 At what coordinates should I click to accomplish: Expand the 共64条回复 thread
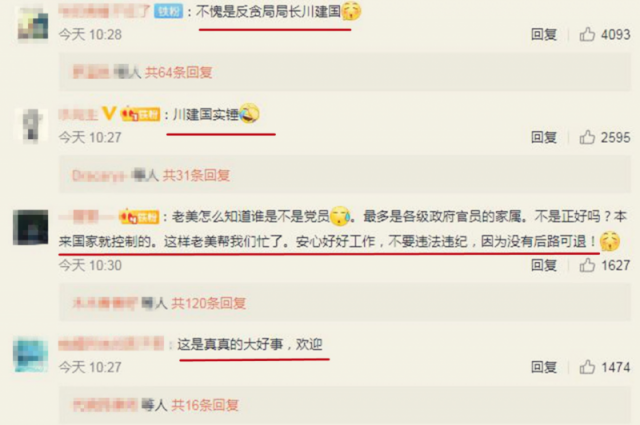[x=179, y=73]
